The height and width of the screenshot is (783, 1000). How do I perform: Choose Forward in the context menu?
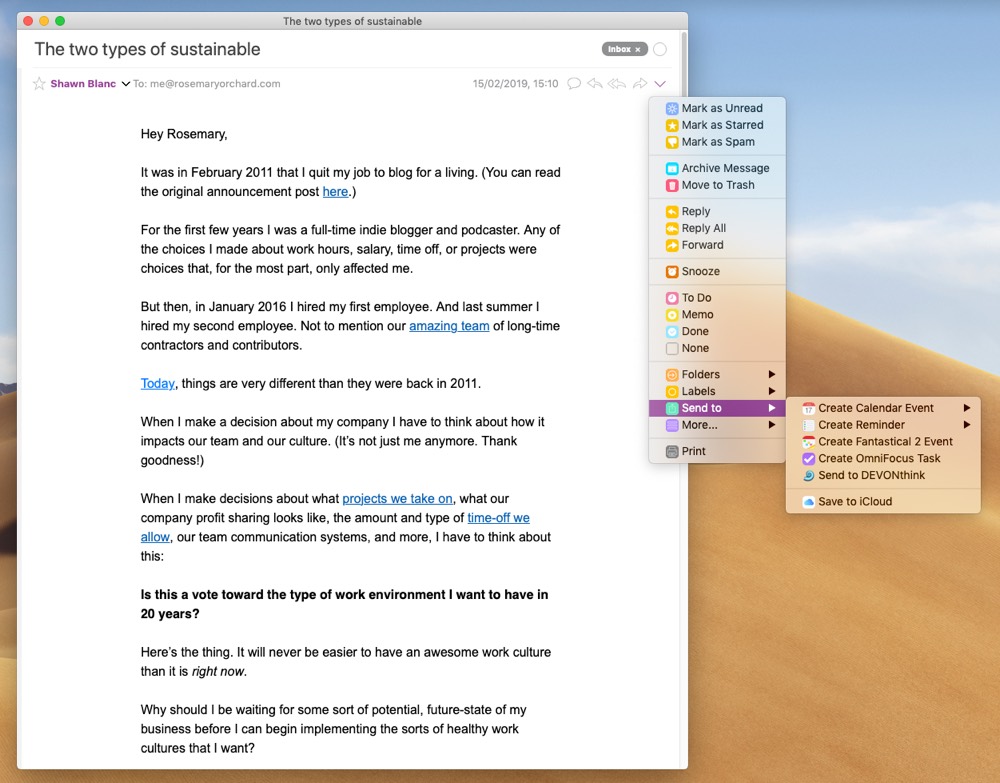[717, 245]
